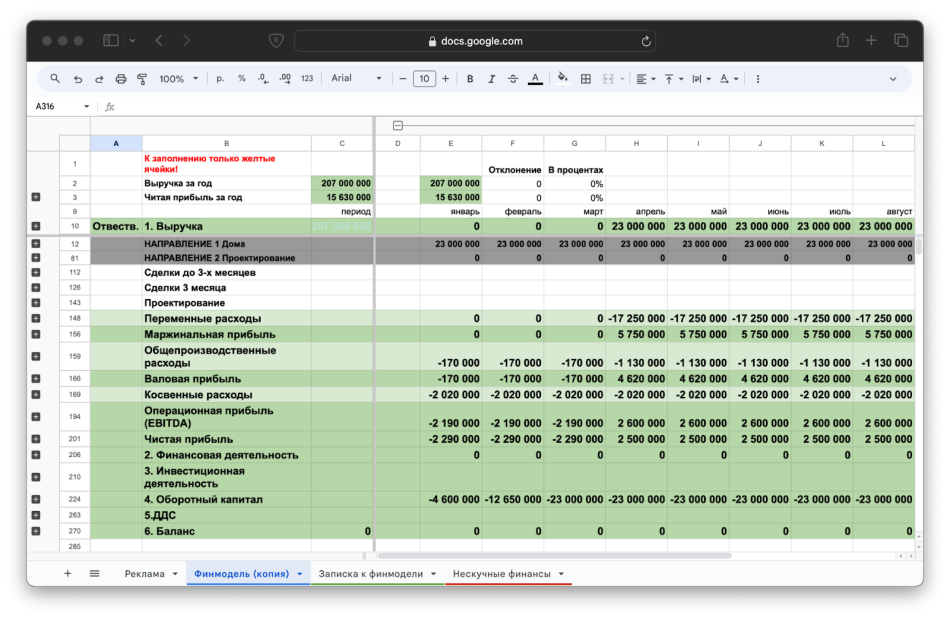This screenshot has width=950, height=619.
Task: Click the docs.google.com address bar
Action: (x=475, y=41)
